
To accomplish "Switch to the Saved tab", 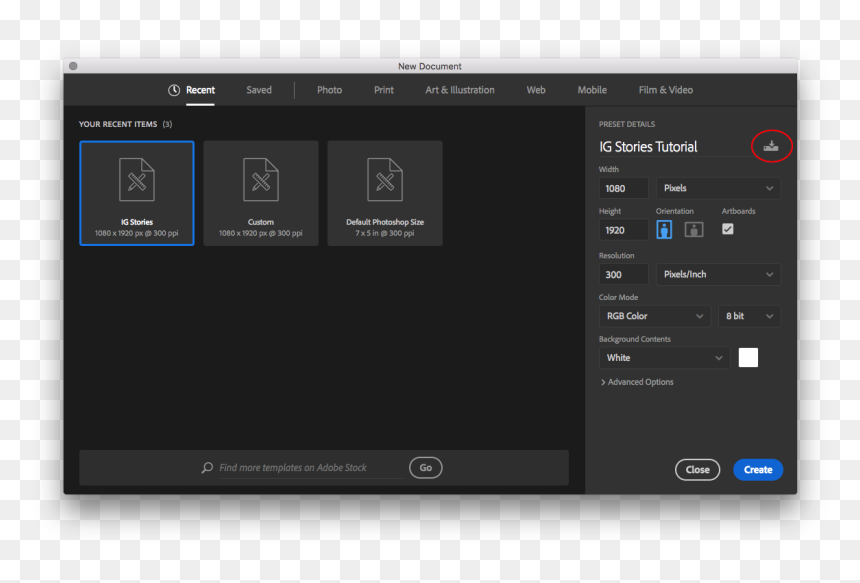I will click(259, 90).
